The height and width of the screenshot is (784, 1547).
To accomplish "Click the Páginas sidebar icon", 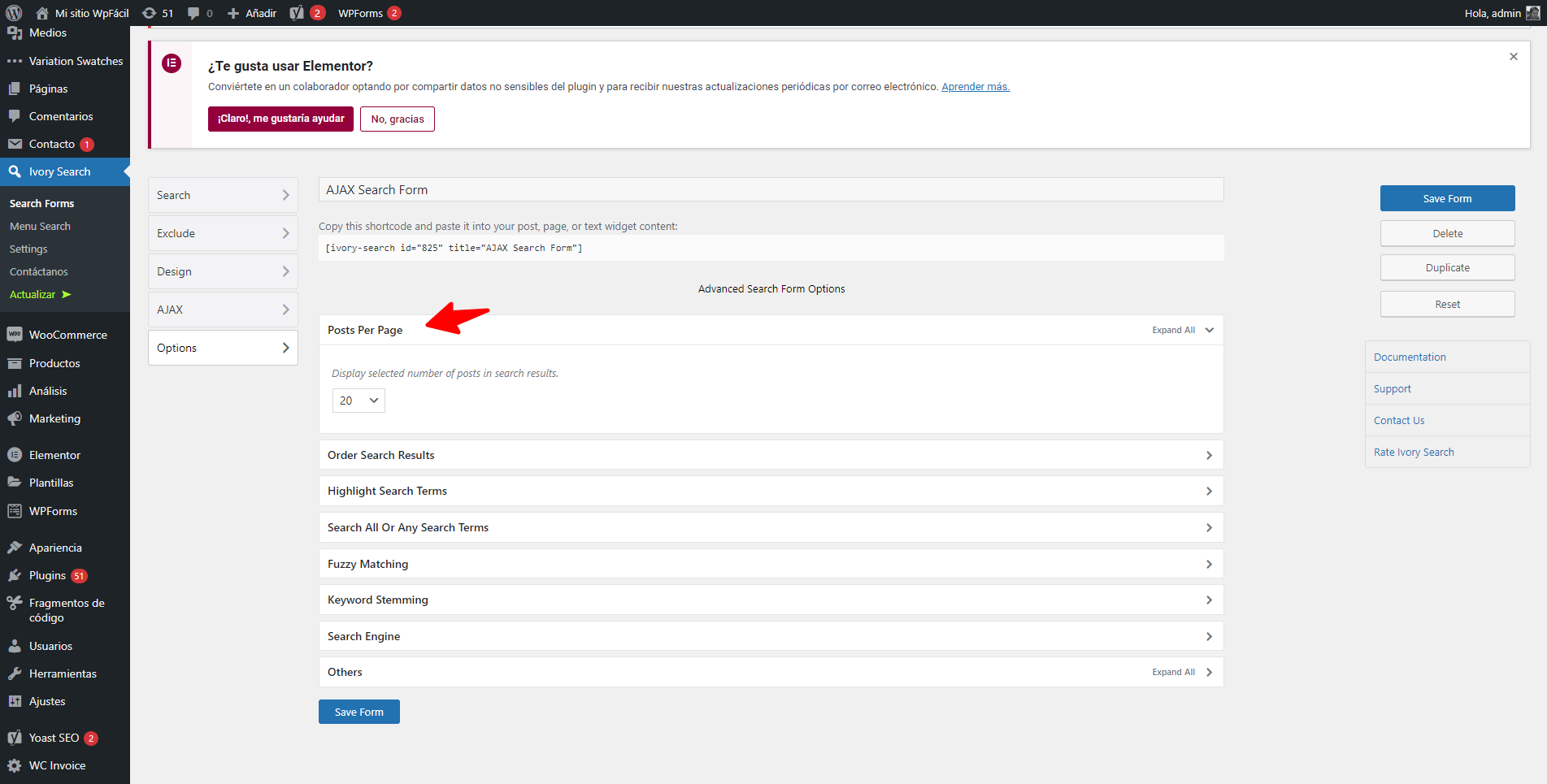I will pyautogui.click(x=15, y=89).
